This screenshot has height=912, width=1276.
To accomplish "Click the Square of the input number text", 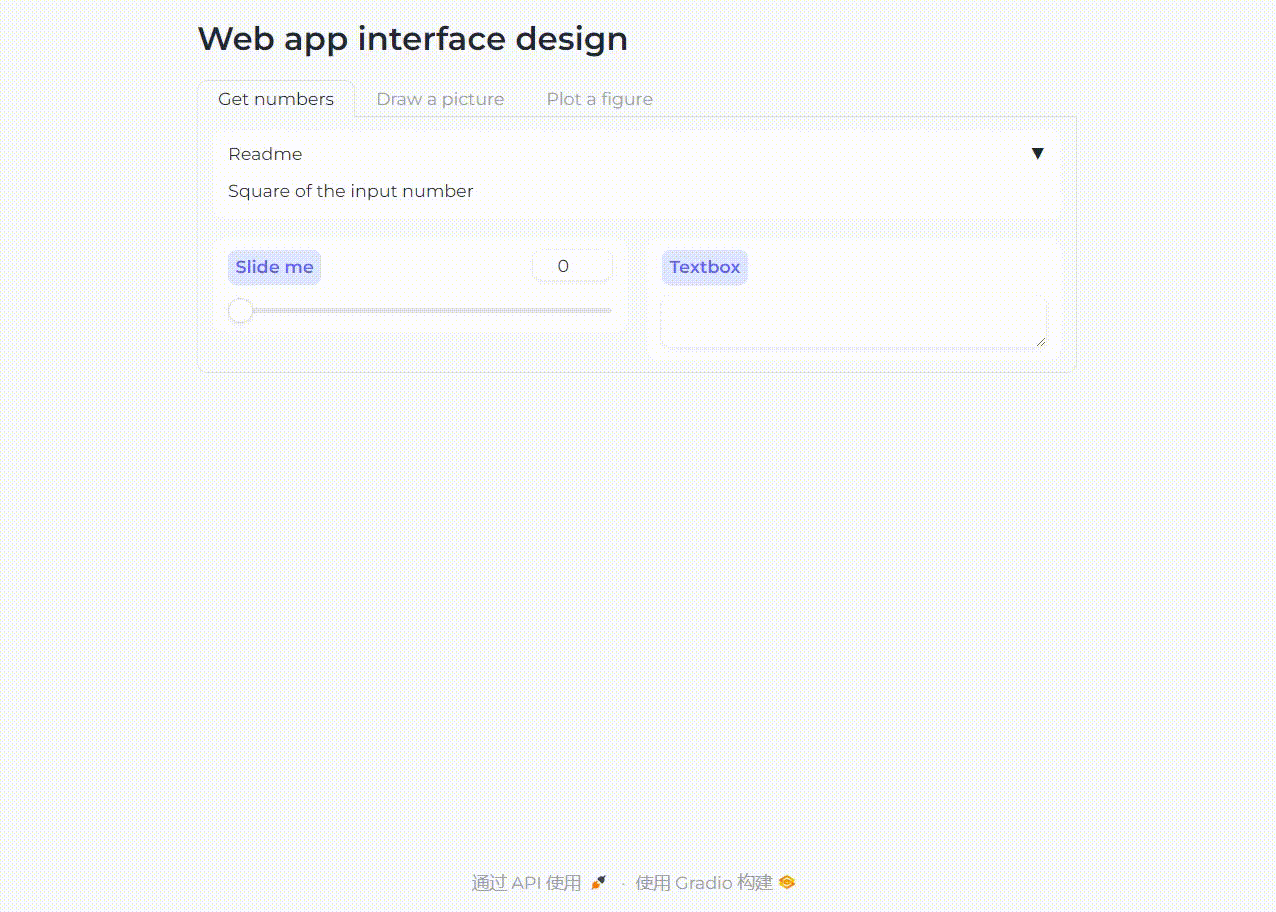I will click(351, 191).
